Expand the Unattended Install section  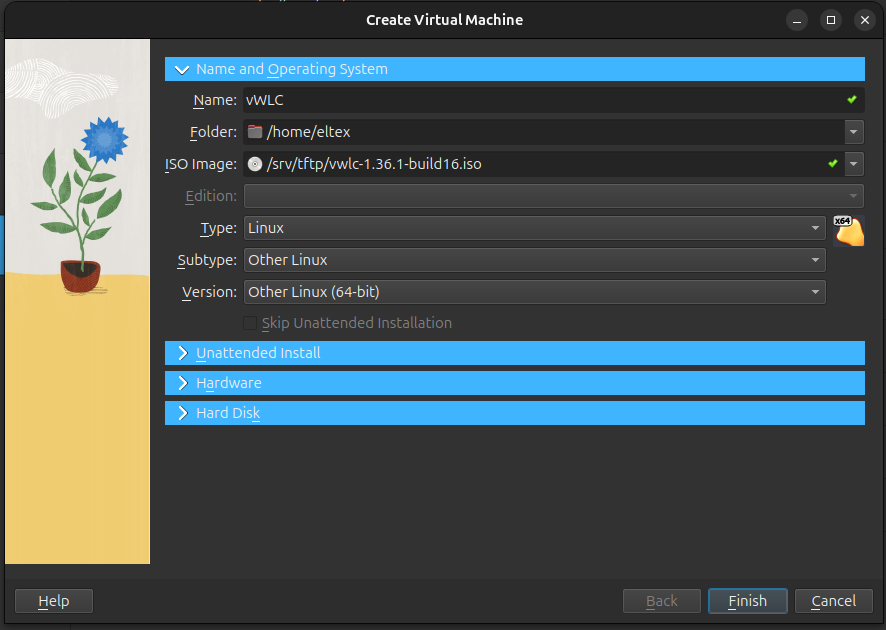click(182, 353)
